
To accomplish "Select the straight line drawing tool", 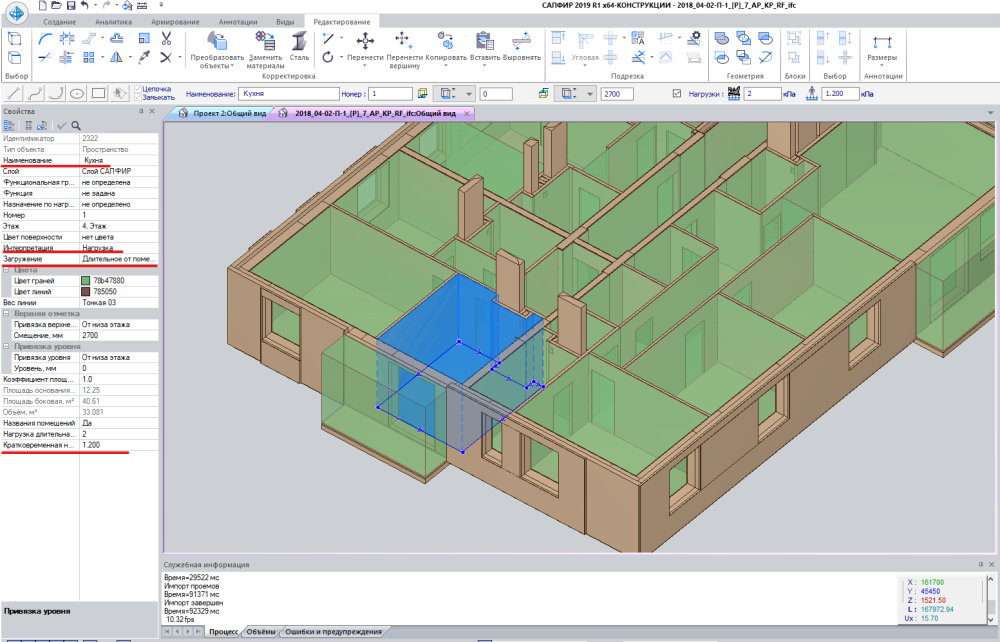I will coord(14,94).
